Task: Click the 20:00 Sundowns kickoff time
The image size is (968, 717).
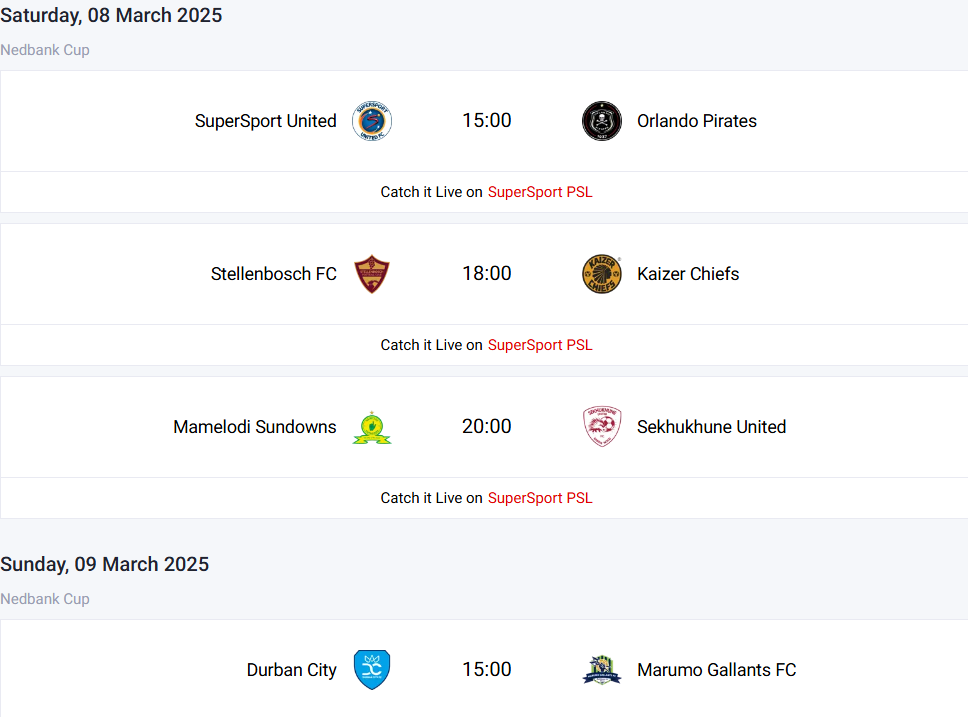Action: (x=487, y=427)
